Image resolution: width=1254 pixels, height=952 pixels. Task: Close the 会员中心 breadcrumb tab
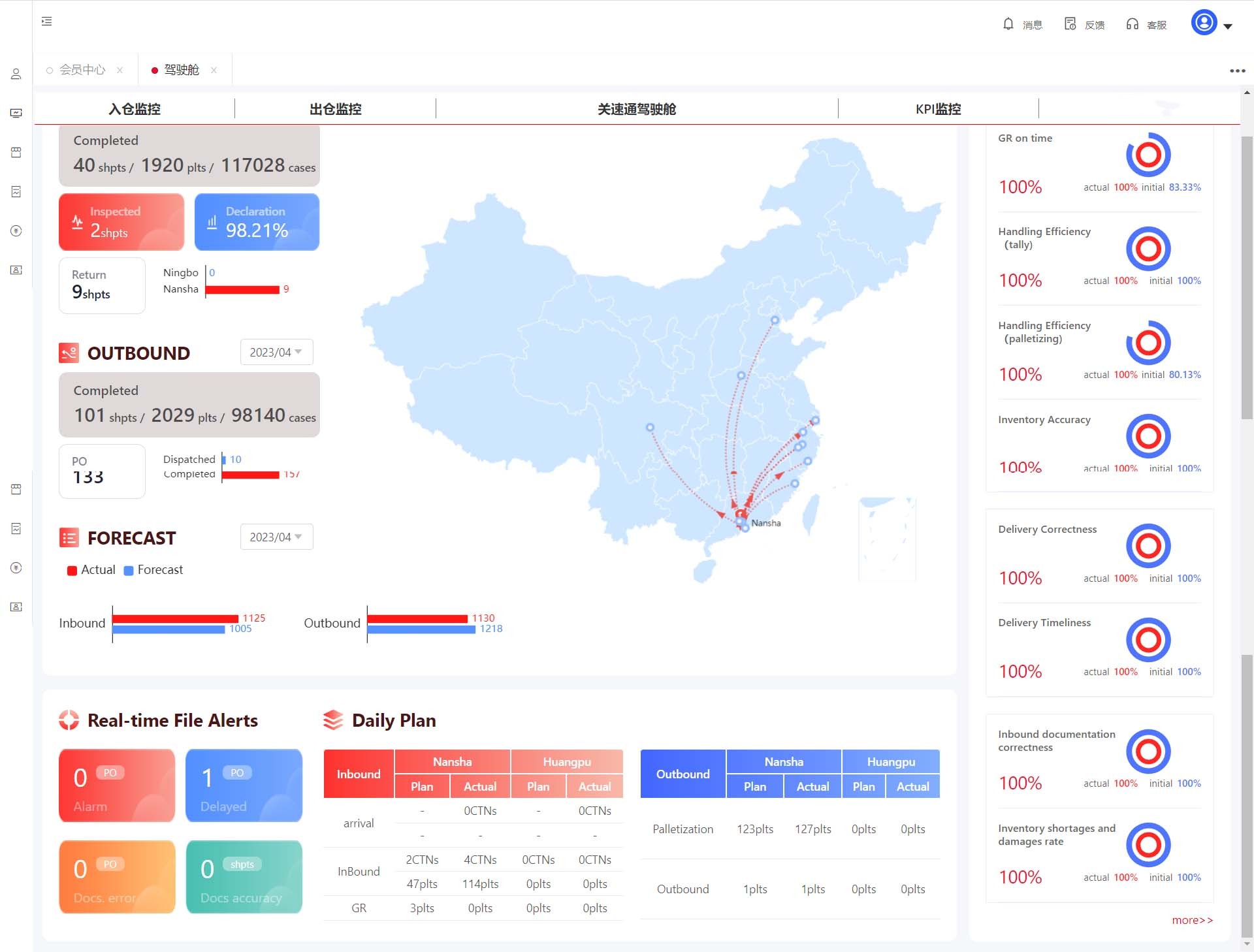click(120, 69)
